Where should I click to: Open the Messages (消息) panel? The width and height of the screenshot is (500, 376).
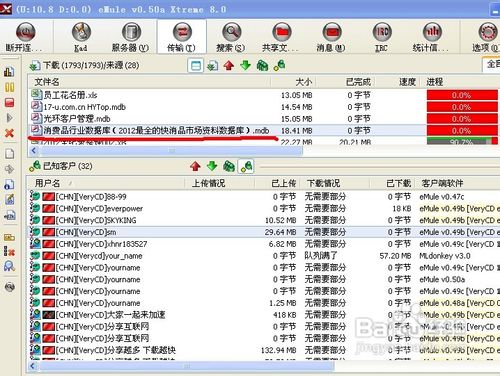click(x=331, y=37)
